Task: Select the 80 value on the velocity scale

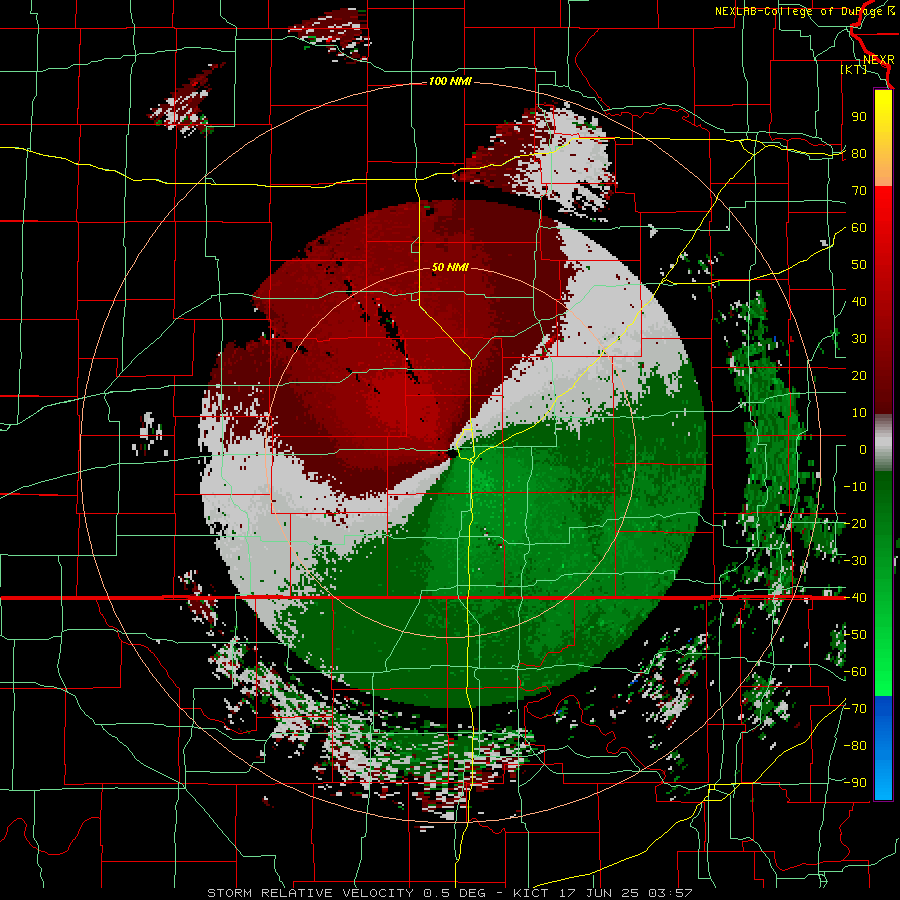Action: 859,153
